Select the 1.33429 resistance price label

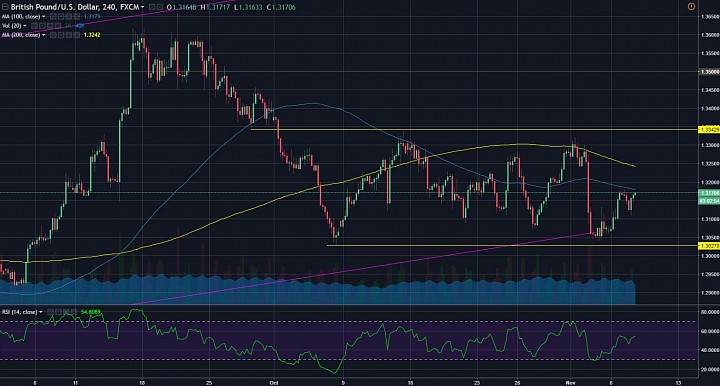(x=709, y=130)
